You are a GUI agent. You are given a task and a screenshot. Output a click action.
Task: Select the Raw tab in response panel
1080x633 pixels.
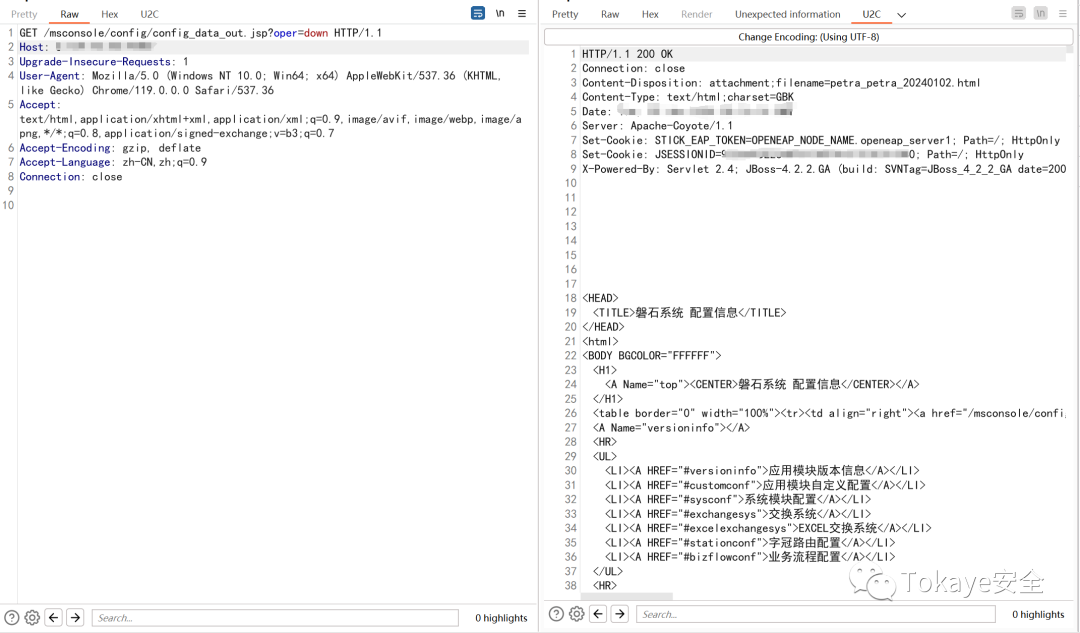pos(610,14)
